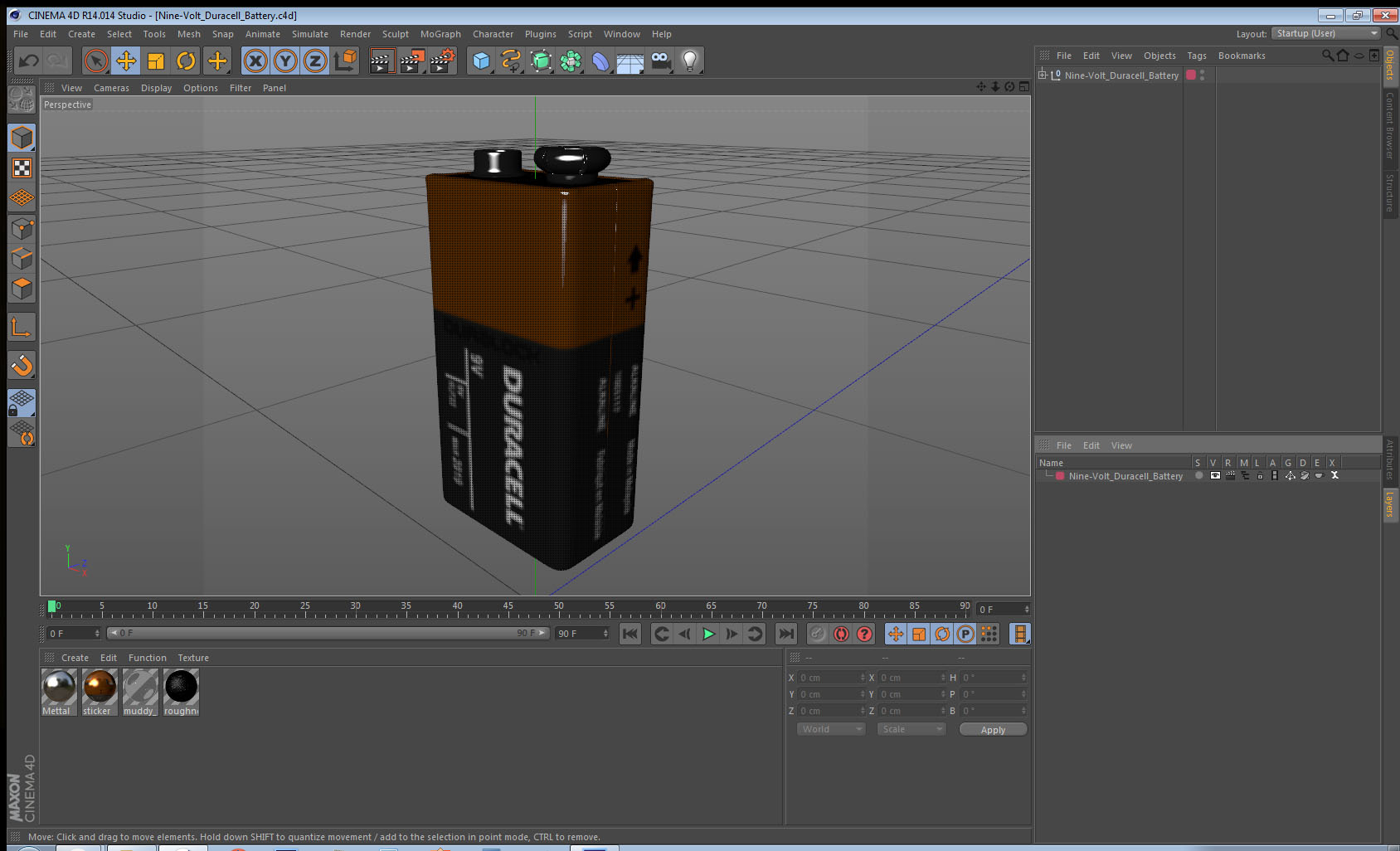Click the Render View clapperboard icon
The height and width of the screenshot is (851, 1400).
tap(381, 61)
